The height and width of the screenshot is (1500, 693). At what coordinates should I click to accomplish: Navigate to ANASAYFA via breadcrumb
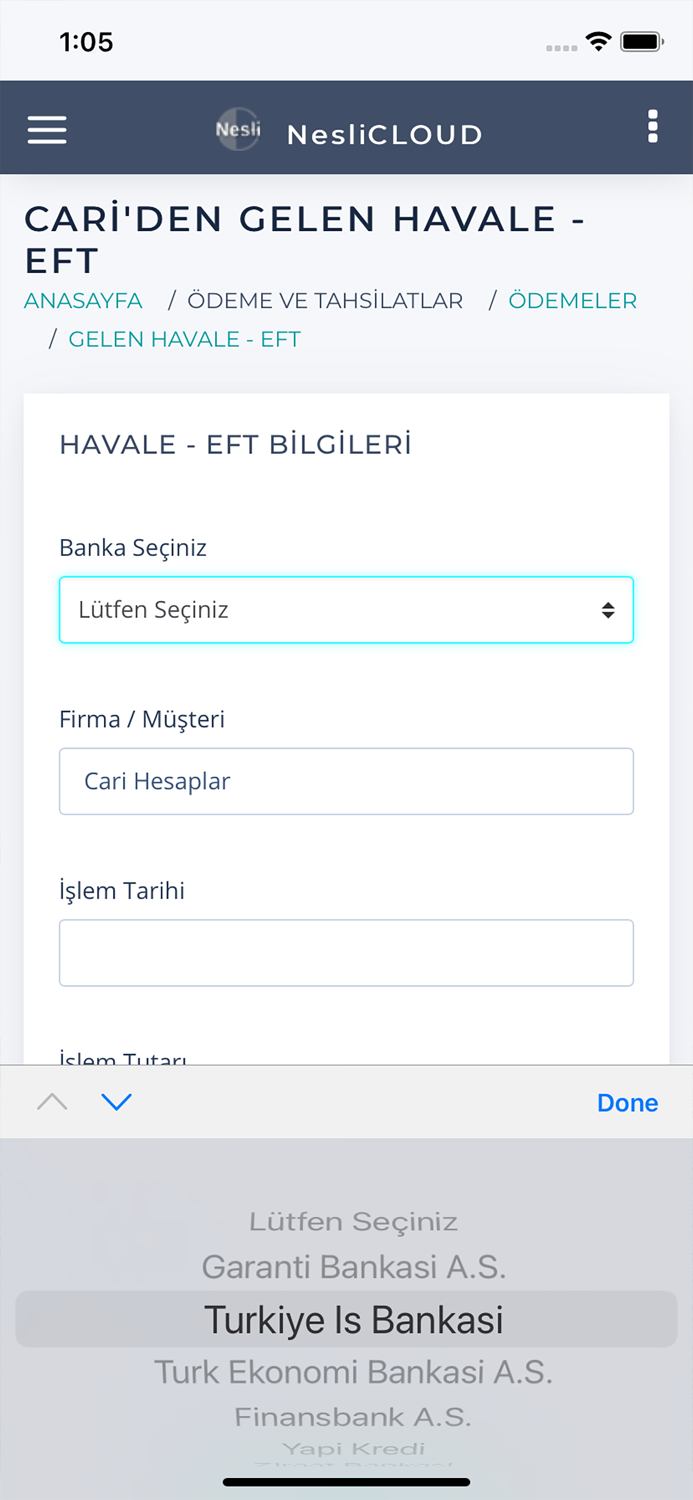(x=83, y=300)
